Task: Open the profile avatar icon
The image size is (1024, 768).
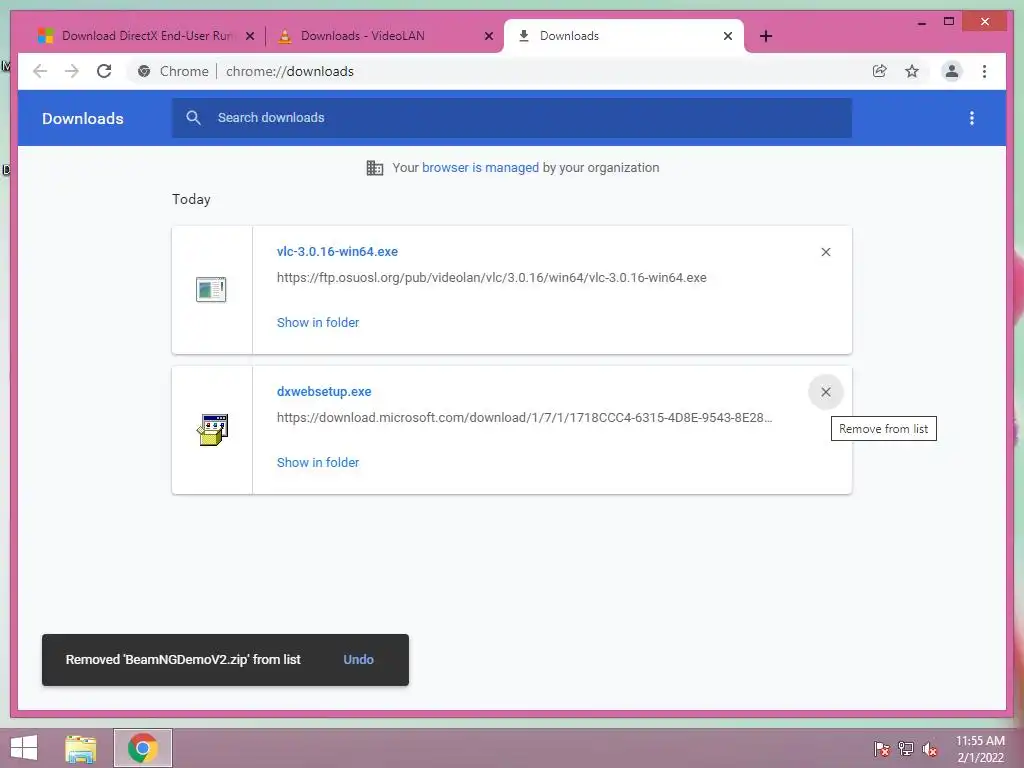Action: pyautogui.click(x=952, y=71)
